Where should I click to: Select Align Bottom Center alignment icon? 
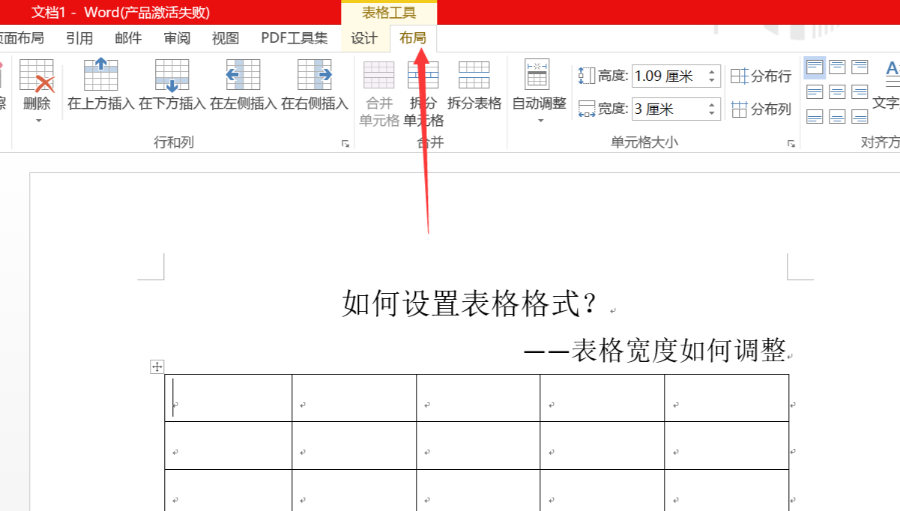[837, 117]
